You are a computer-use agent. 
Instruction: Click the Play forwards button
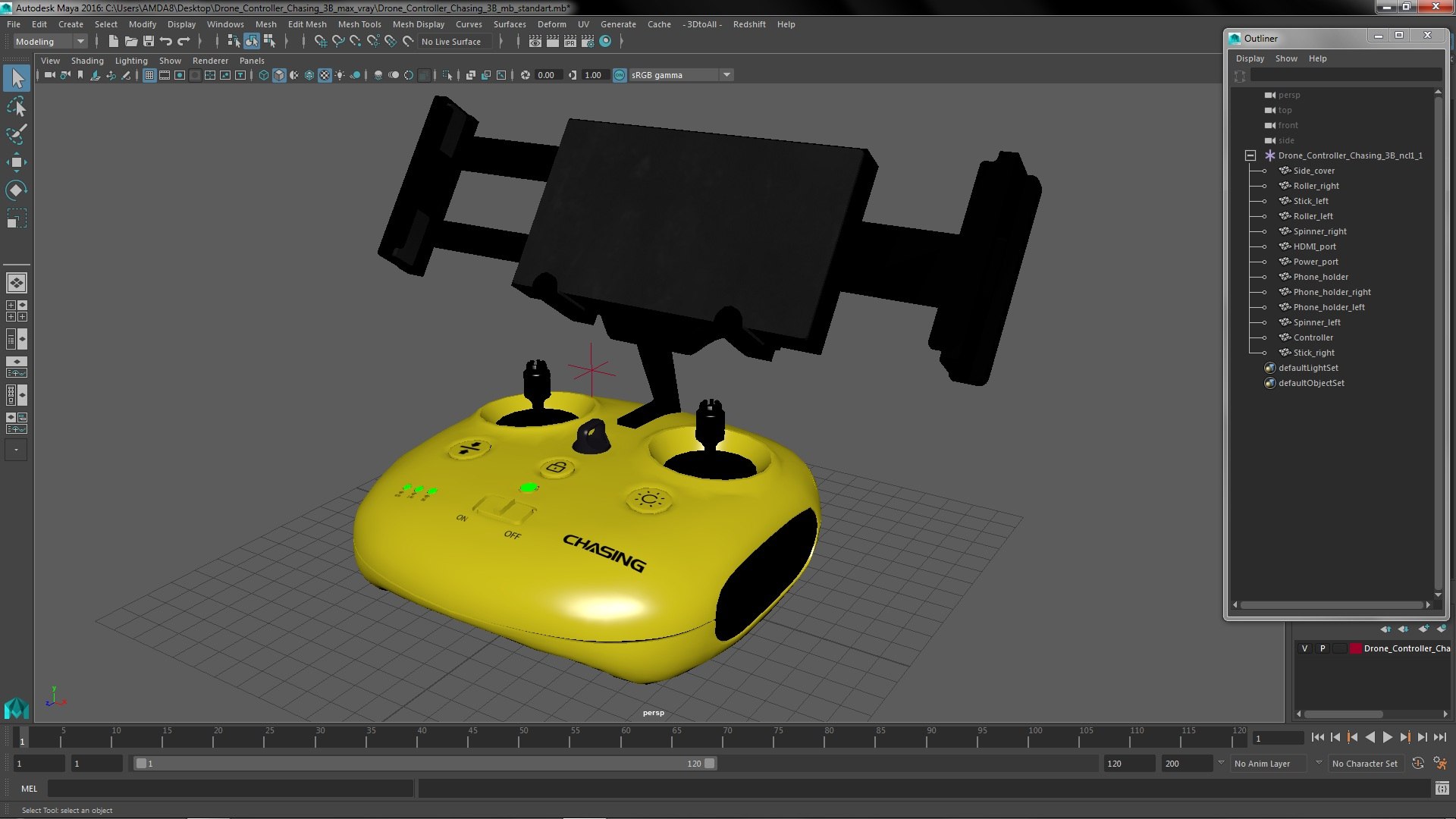point(1387,737)
